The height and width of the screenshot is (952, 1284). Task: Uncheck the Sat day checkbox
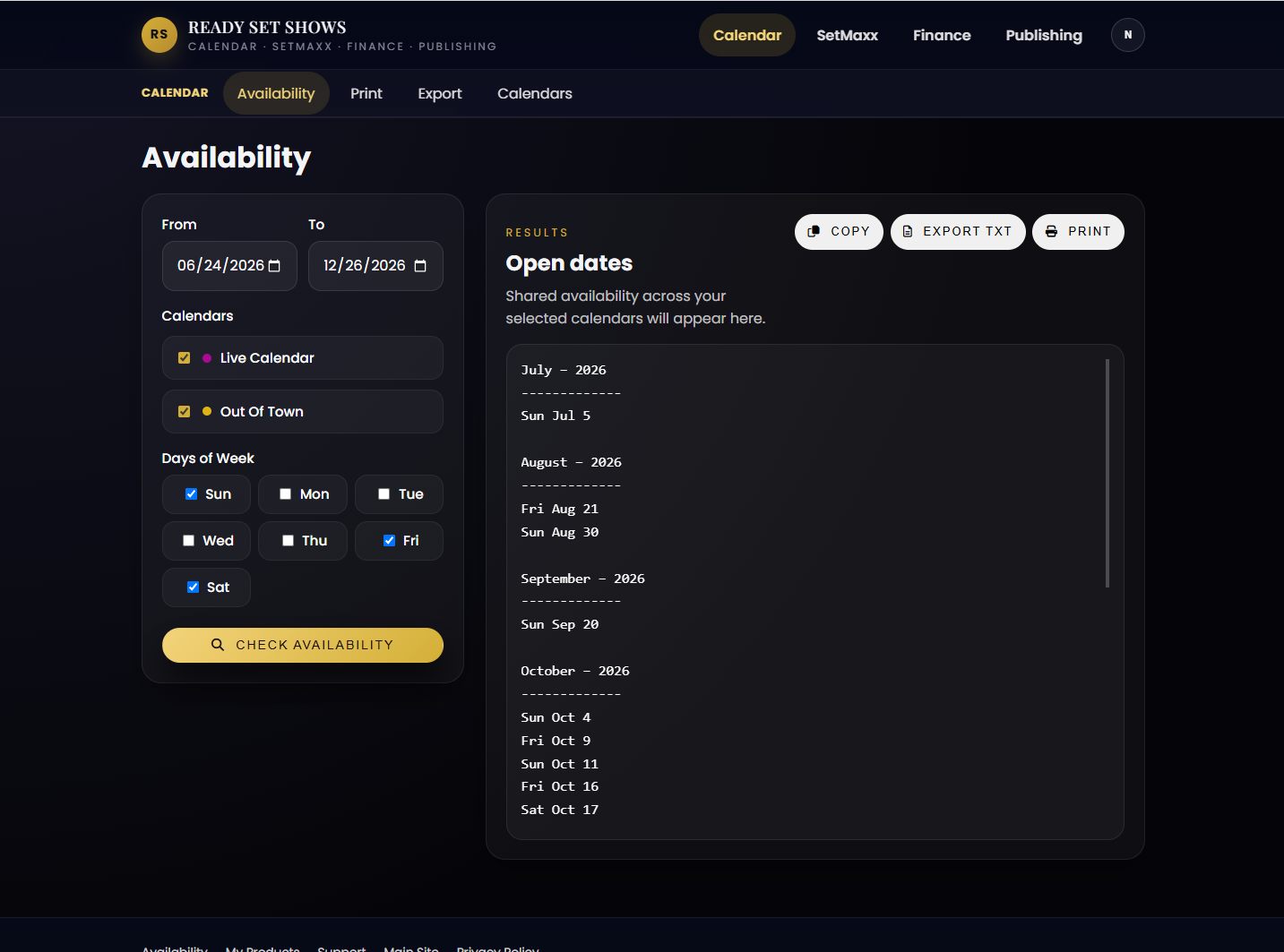193,587
